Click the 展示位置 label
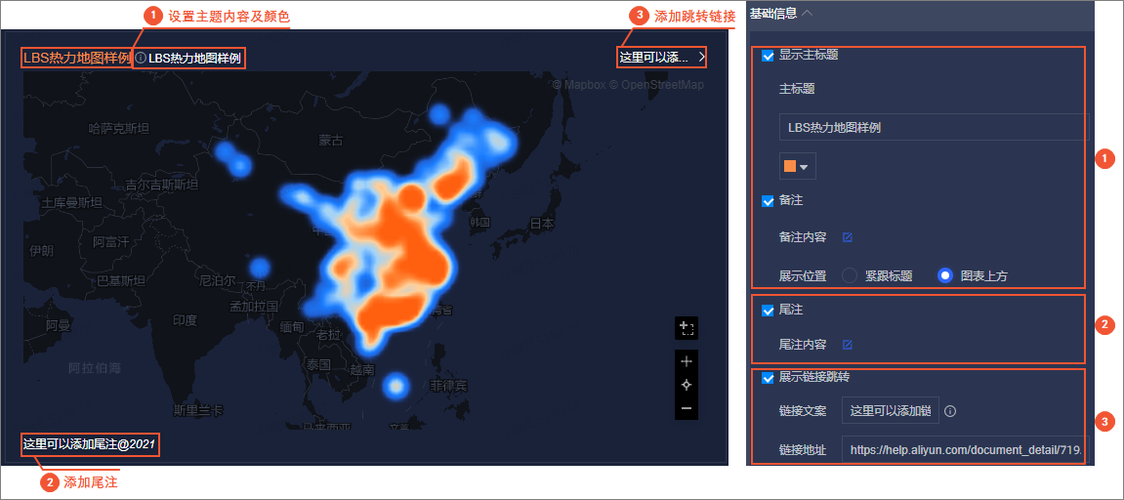 click(x=803, y=276)
